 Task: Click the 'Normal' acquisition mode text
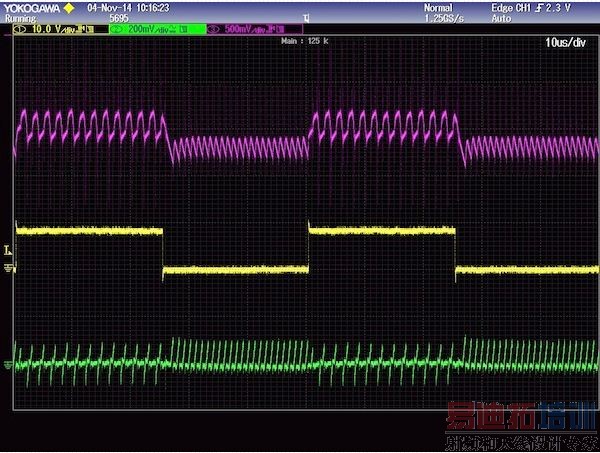click(438, 8)
